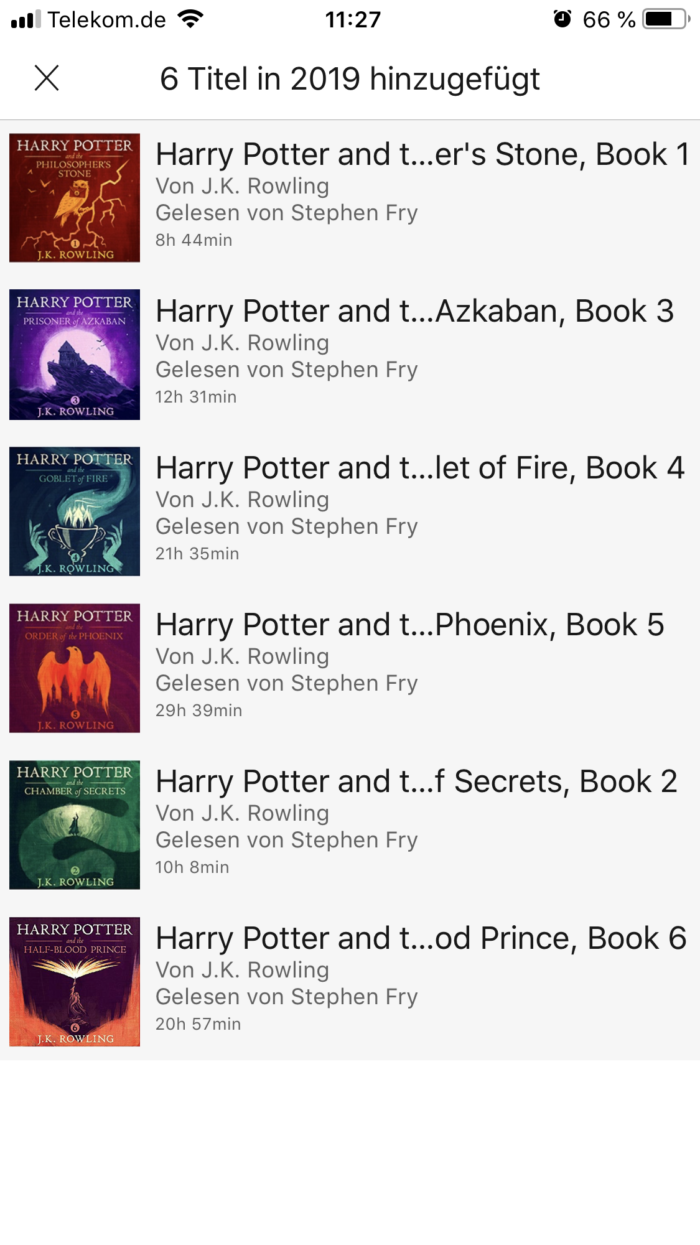Open Prisoner of Azkaban cover thumbnail
The width and height of the screenshot is (700, 1245).
click(x=75, y=355)
